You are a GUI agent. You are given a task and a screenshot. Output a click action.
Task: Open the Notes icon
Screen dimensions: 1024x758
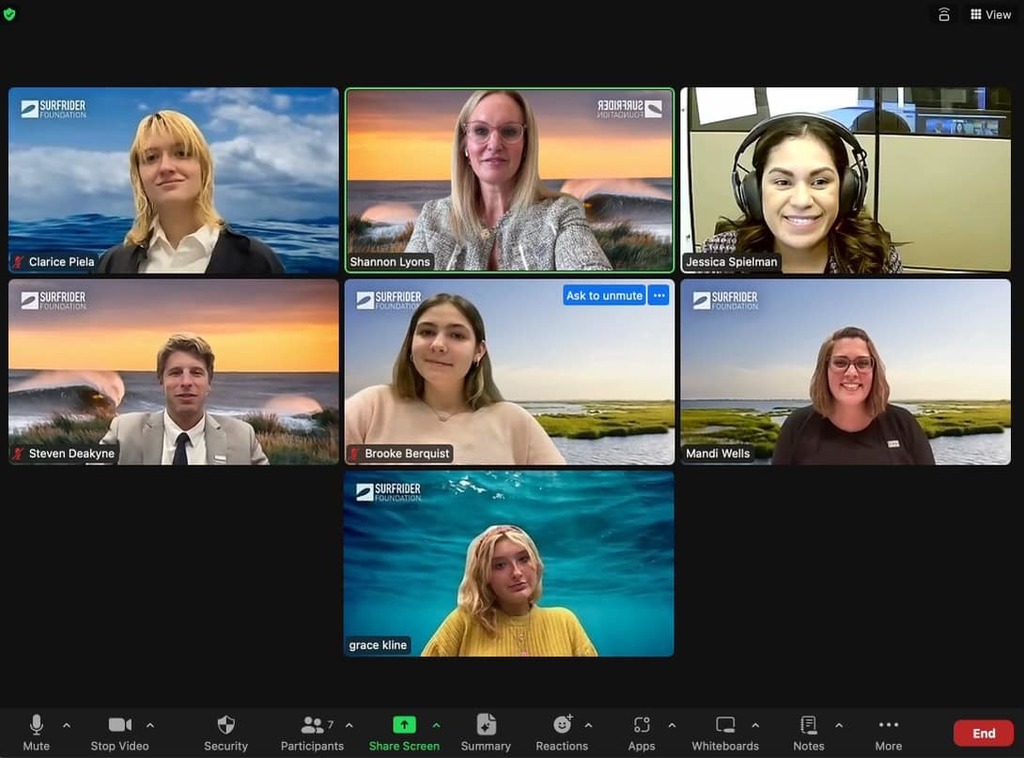808,725
